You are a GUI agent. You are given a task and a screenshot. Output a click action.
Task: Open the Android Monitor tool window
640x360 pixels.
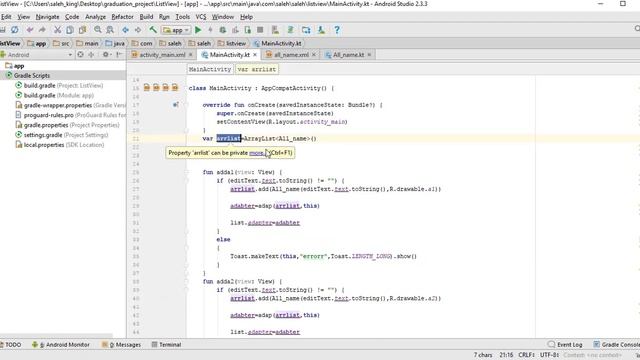click(x=61, y=345)
